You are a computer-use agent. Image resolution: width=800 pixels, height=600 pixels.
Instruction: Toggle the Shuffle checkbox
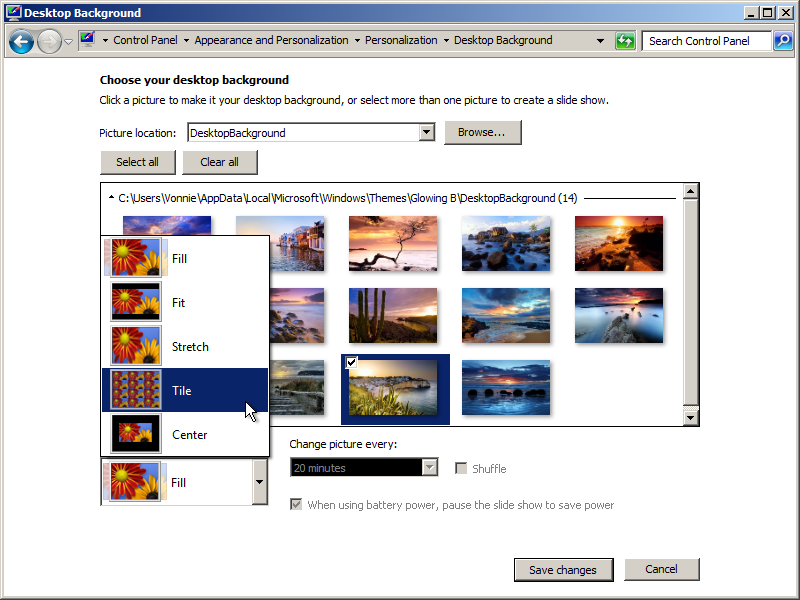461,468
